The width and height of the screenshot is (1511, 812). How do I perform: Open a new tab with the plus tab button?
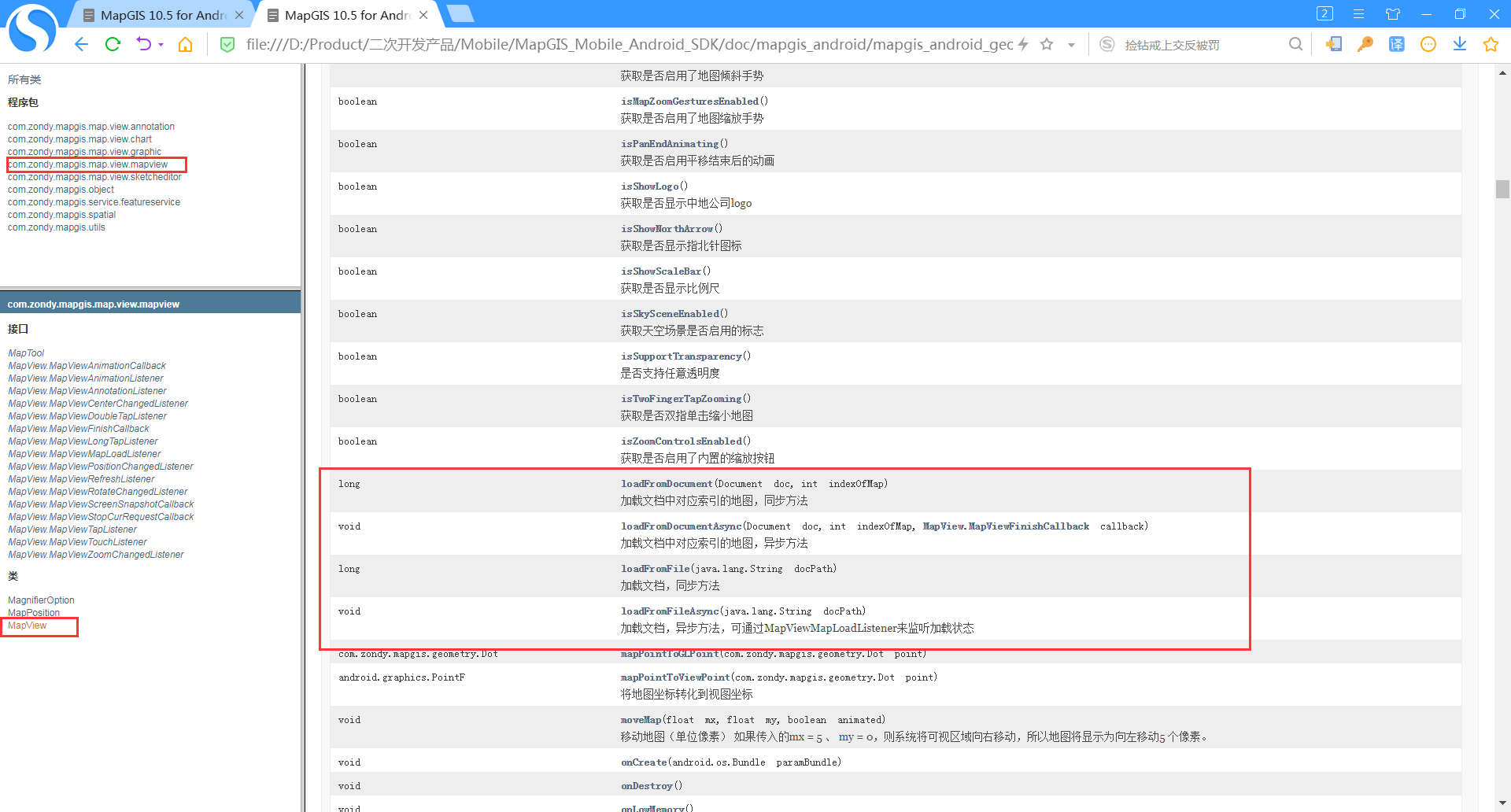tap(460, 14)
